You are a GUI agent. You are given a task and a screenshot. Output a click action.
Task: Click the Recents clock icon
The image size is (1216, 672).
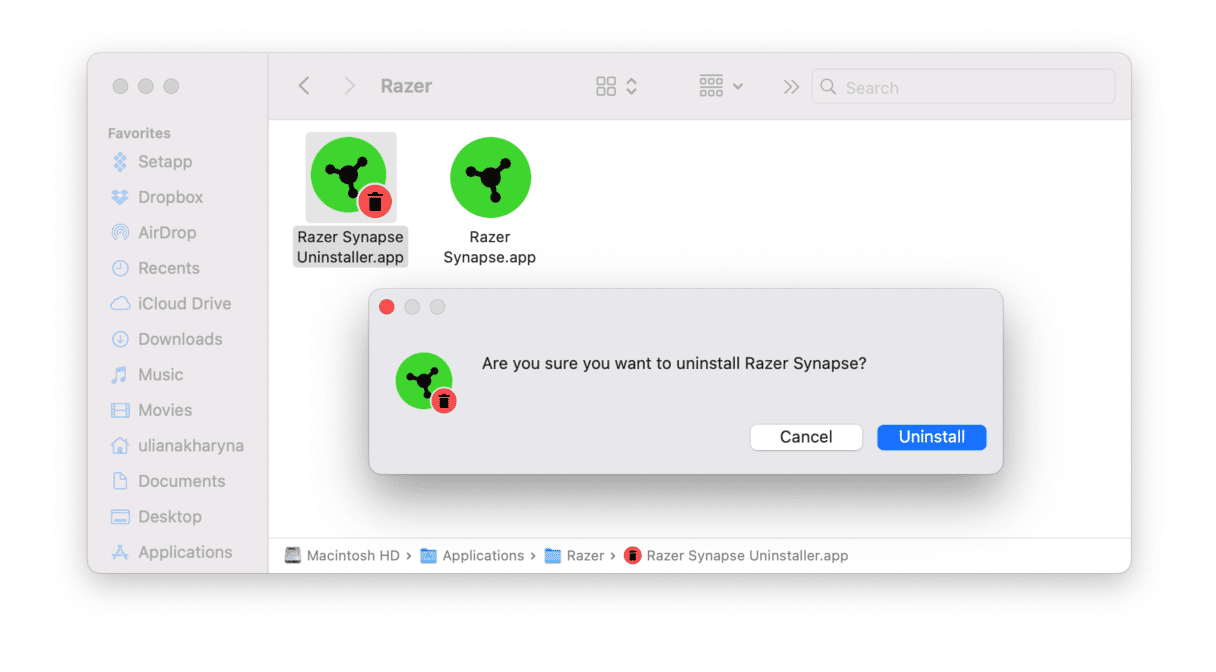(x=120, y=268)
